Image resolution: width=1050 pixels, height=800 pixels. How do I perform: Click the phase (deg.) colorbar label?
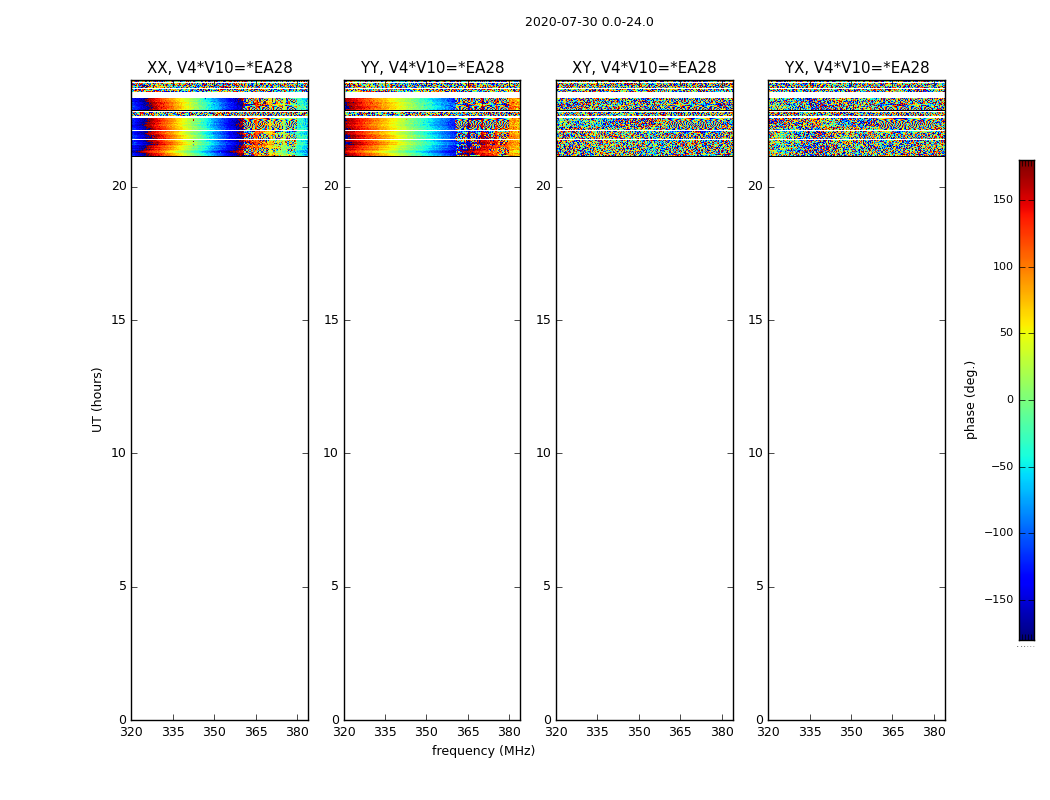[970, 399]
